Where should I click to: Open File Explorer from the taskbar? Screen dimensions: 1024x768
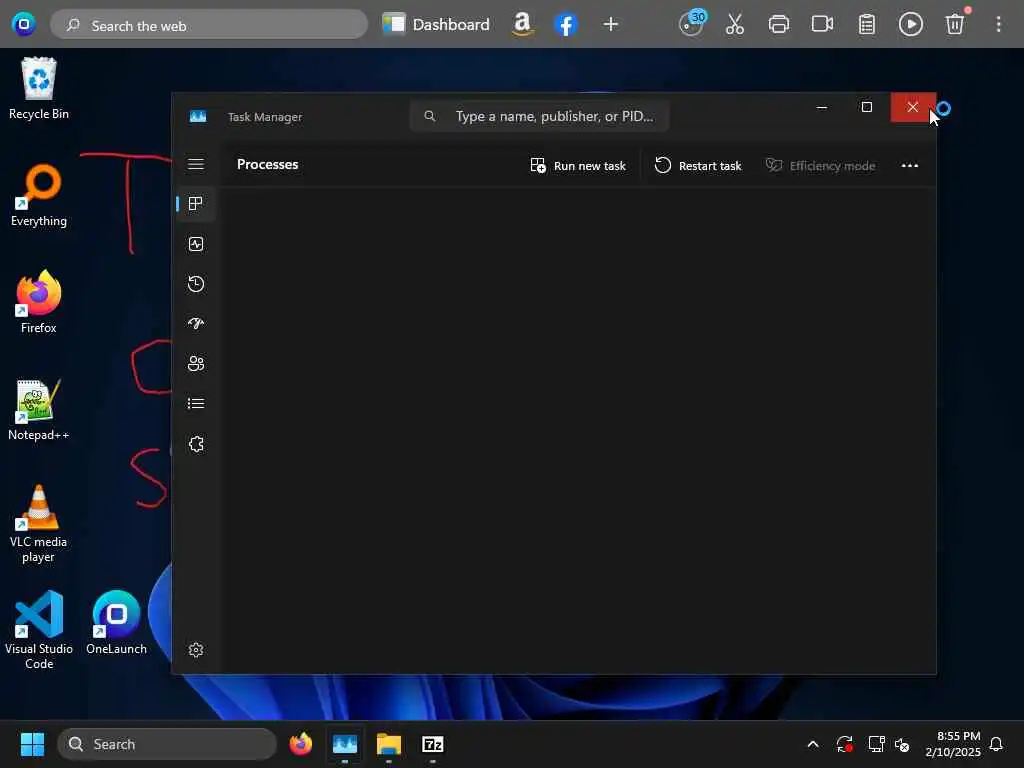click(x=389, y=744)
